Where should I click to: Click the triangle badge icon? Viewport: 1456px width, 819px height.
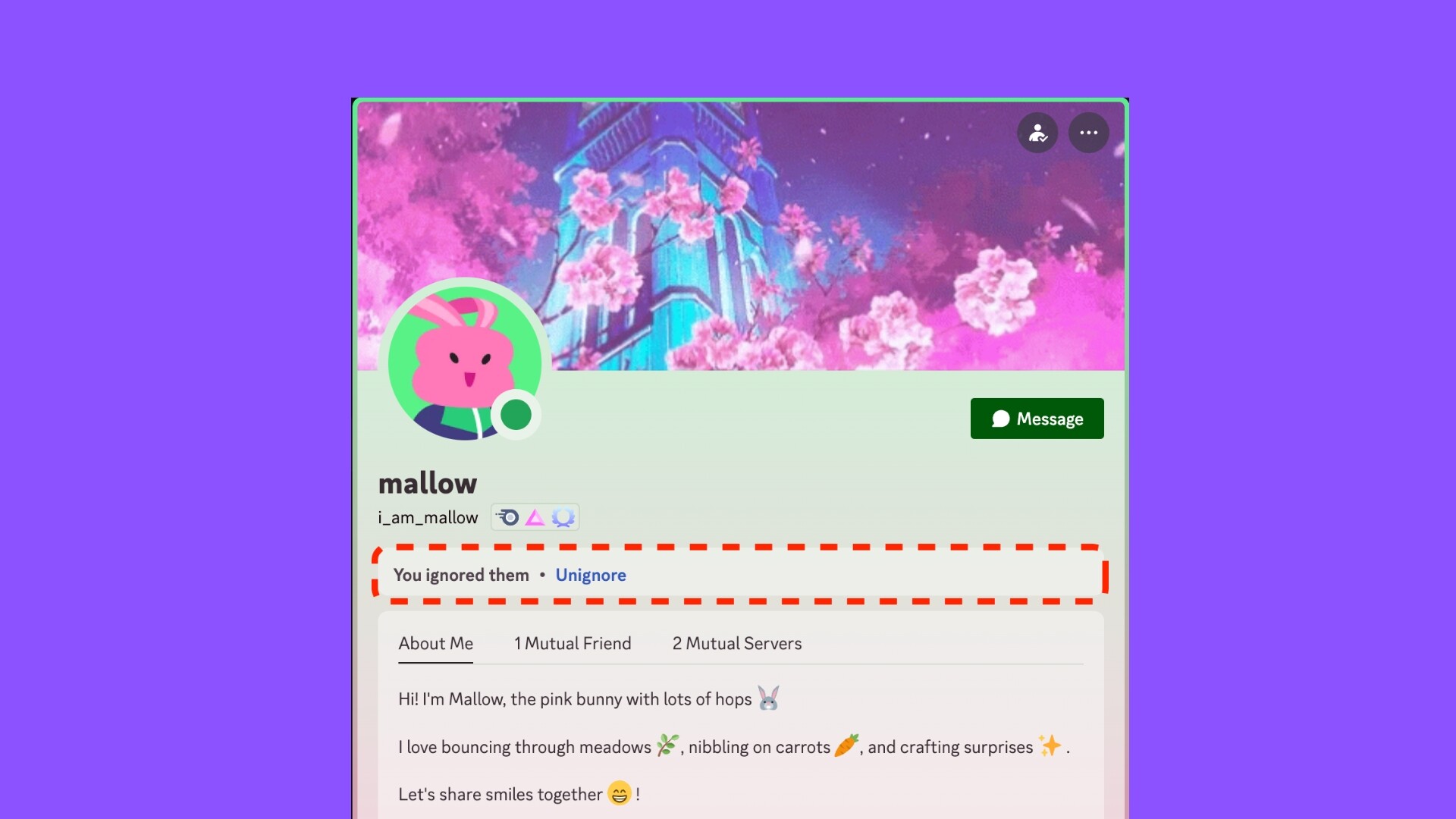coord(535,516)
